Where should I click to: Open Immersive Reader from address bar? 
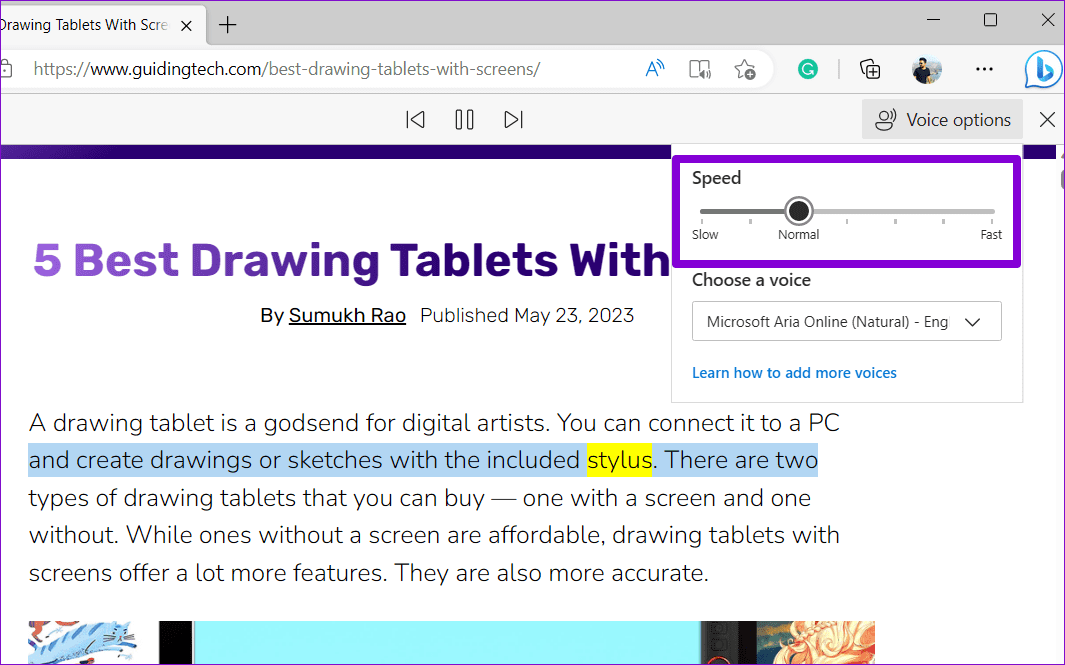(700, 69)
